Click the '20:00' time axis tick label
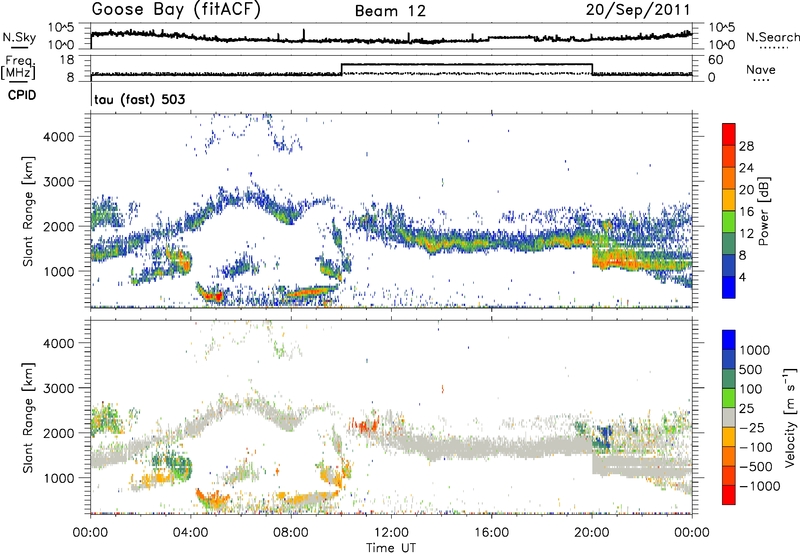 [x=591, y=533]
